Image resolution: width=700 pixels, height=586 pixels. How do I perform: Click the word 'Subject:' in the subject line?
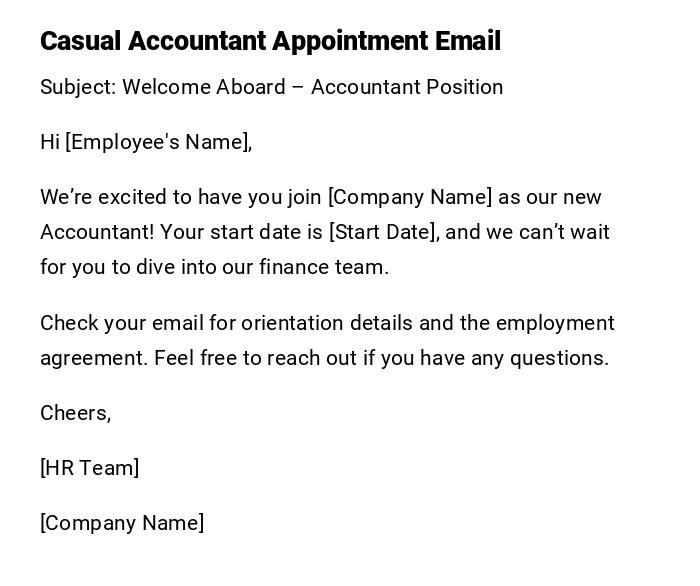78,87
